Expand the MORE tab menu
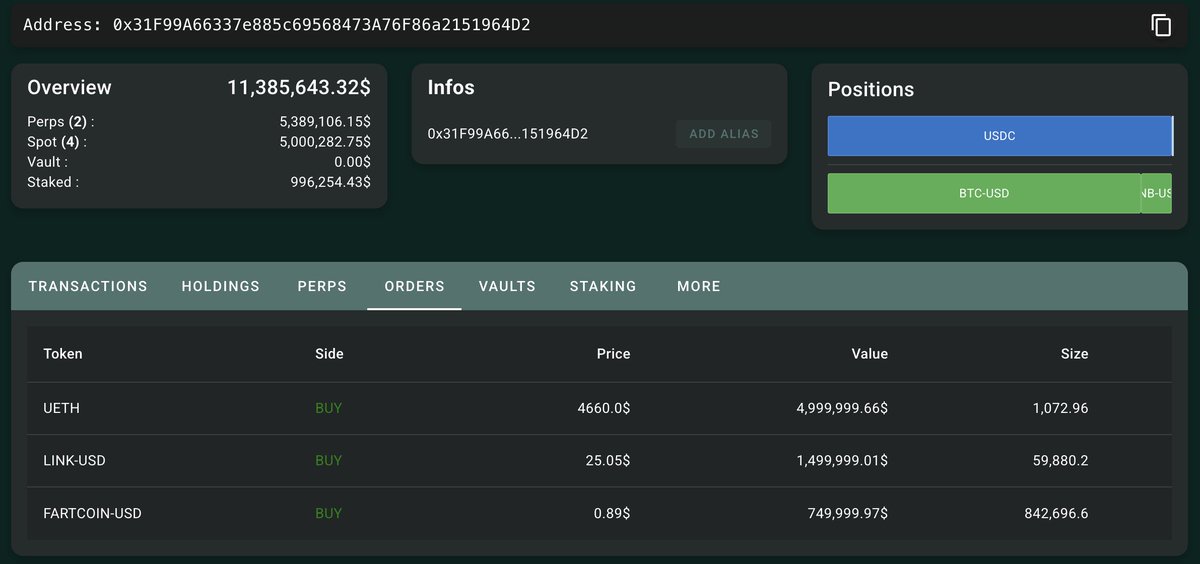Viewport: 1200px width, 564px height. click(699, 286)
